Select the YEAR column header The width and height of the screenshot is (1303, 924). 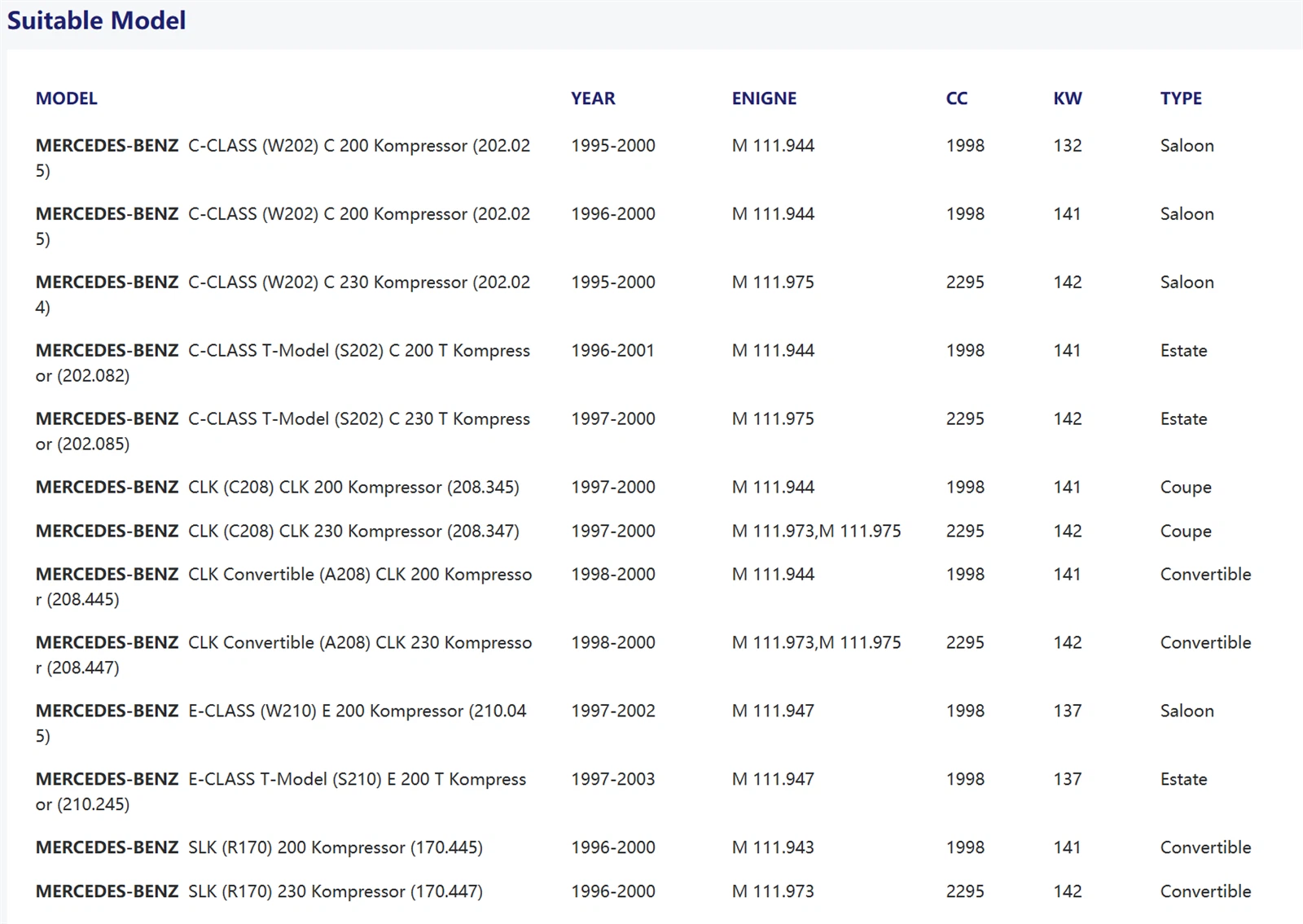593,99
